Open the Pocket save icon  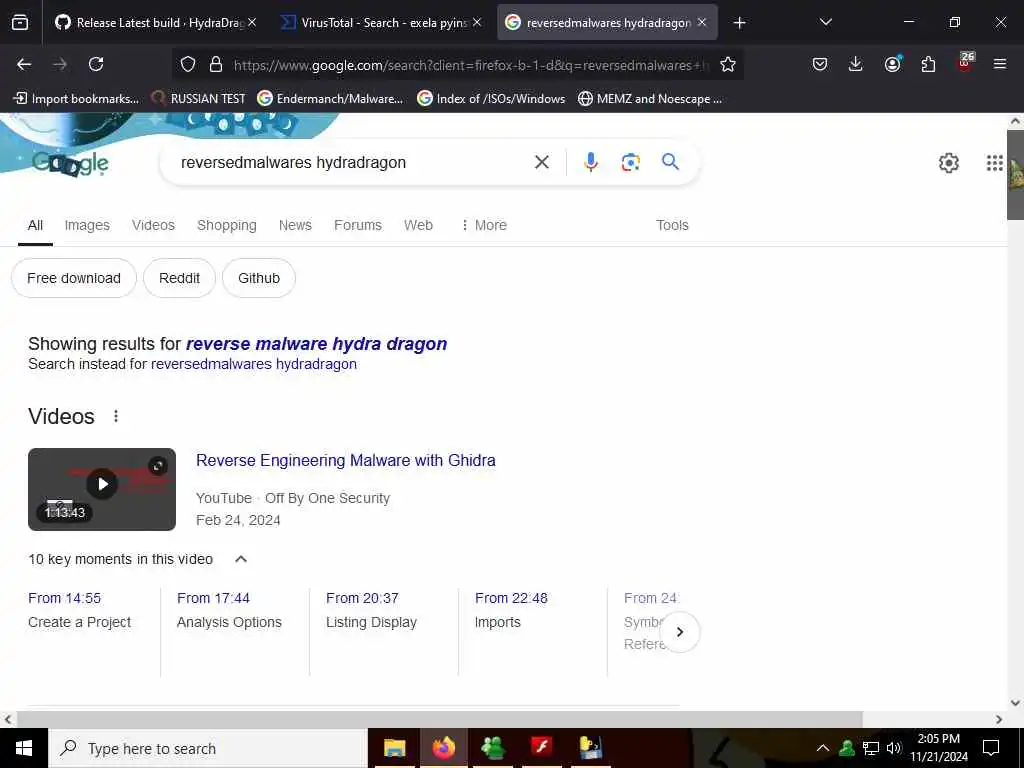820,64
